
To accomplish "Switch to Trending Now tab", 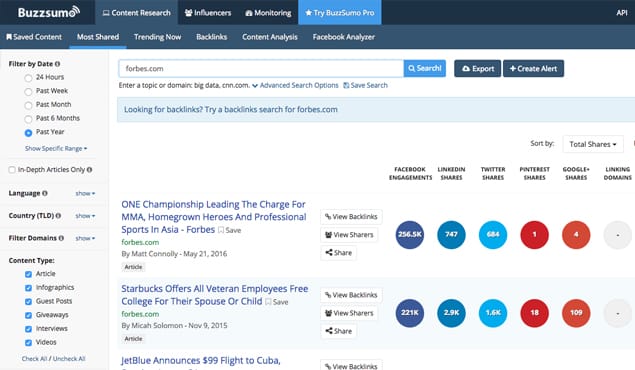I will click(158, 37).
